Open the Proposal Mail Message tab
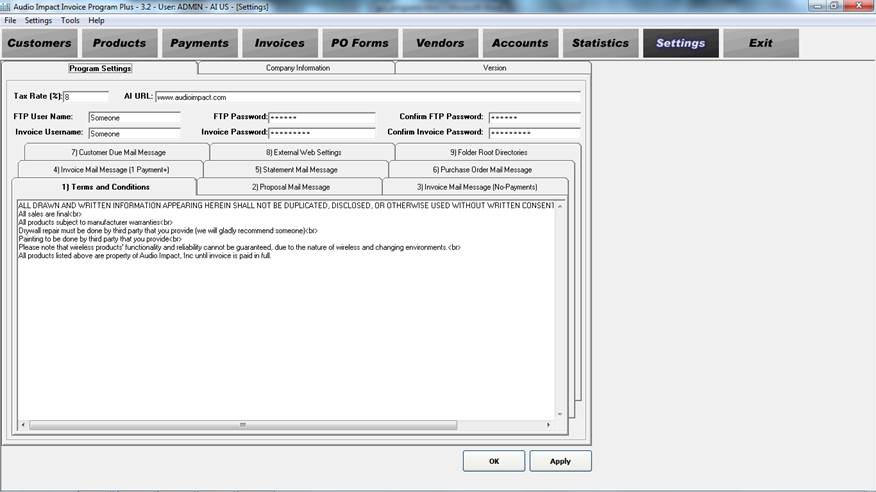 290,187
